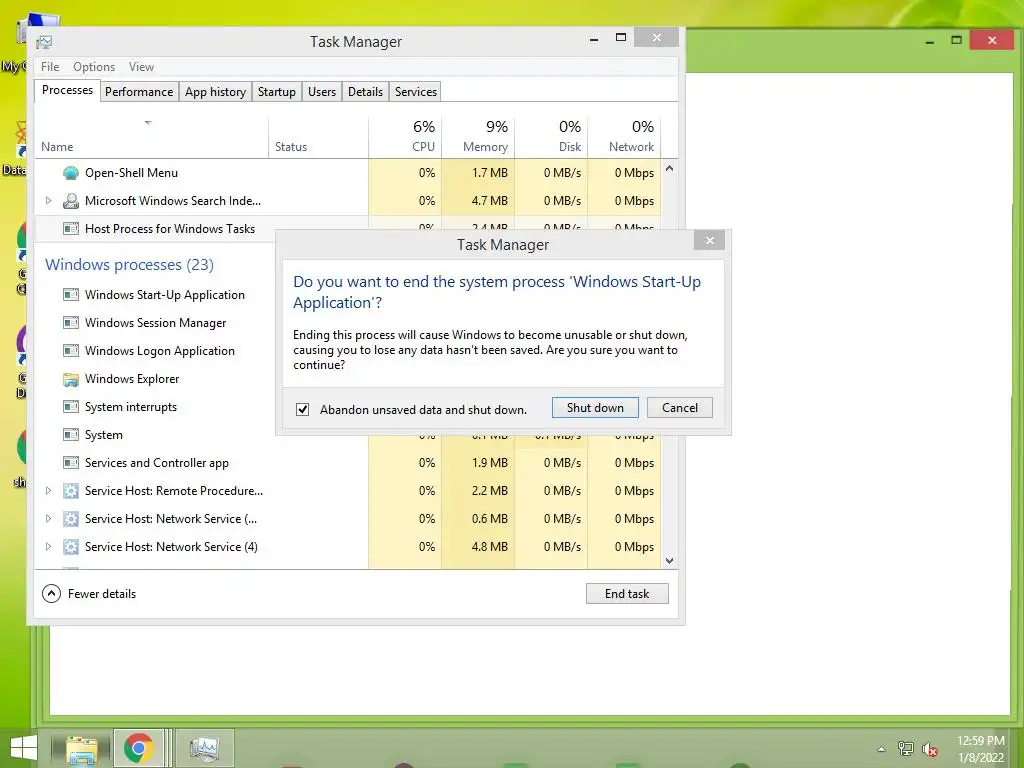
Task: Click the Service Host: Remote Procedure gear icon
Action: 71,491
